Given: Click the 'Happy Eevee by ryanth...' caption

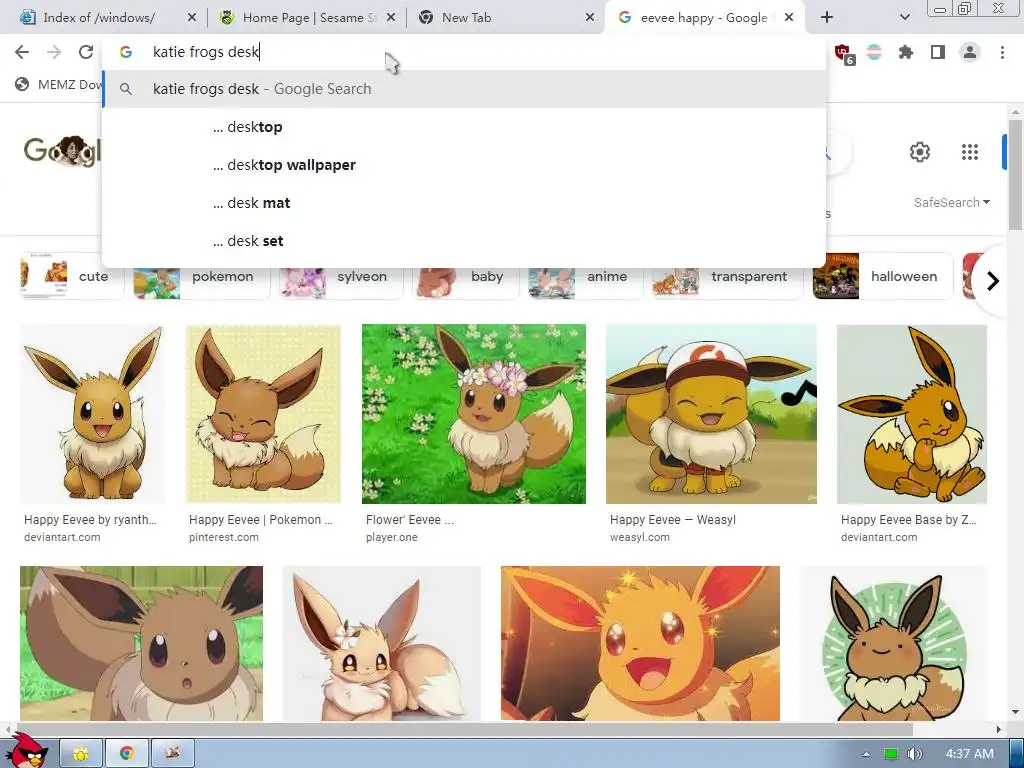Looking at the screenshot, I should tap(90, 520).
